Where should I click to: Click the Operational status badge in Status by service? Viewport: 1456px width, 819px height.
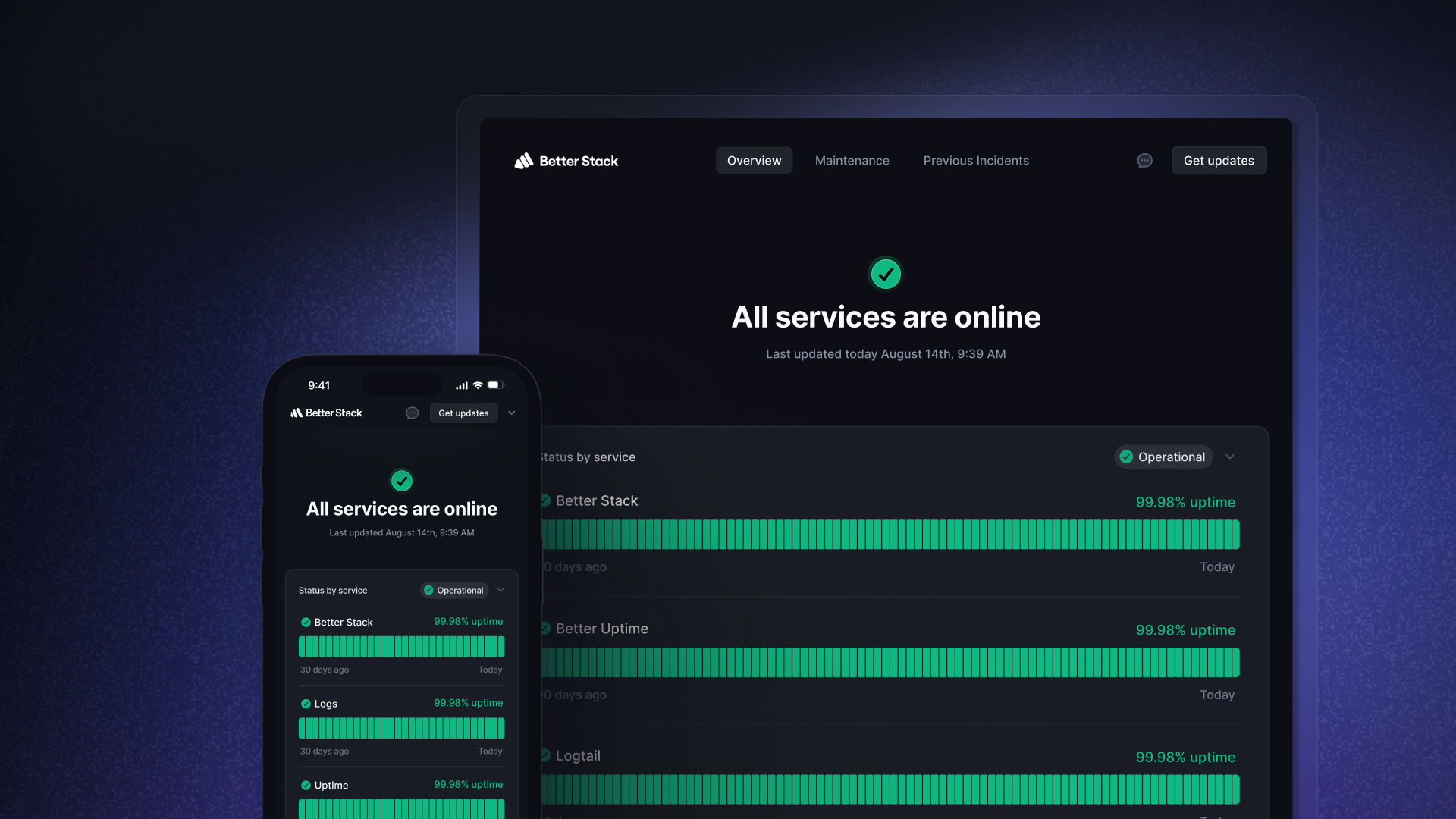pyautogui.click(x=1163, y=457)
